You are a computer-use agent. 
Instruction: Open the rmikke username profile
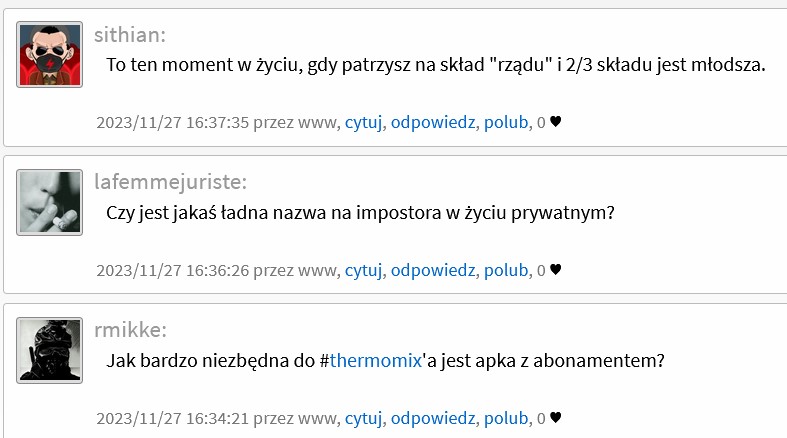[x=130, y=330]
